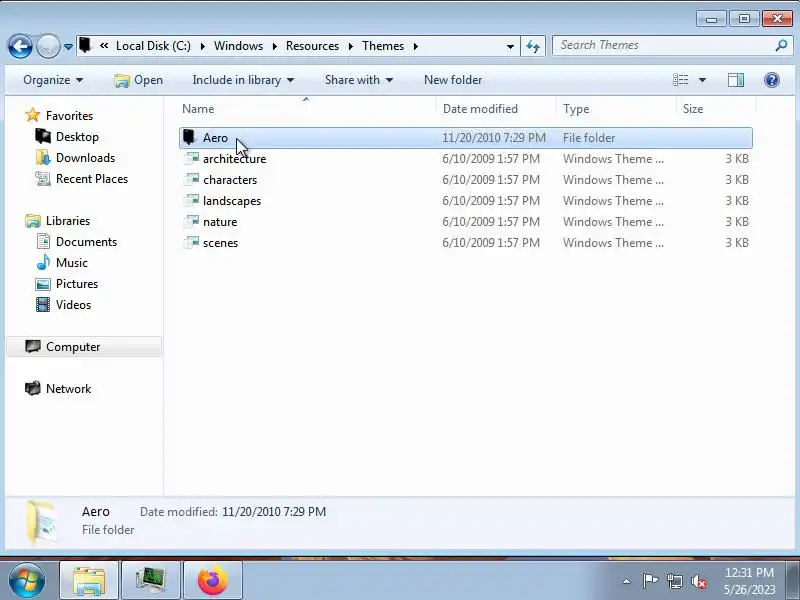Click the Favorites star icon
Image resolution: width=800 pixels, height=600 pixels.
32,115
